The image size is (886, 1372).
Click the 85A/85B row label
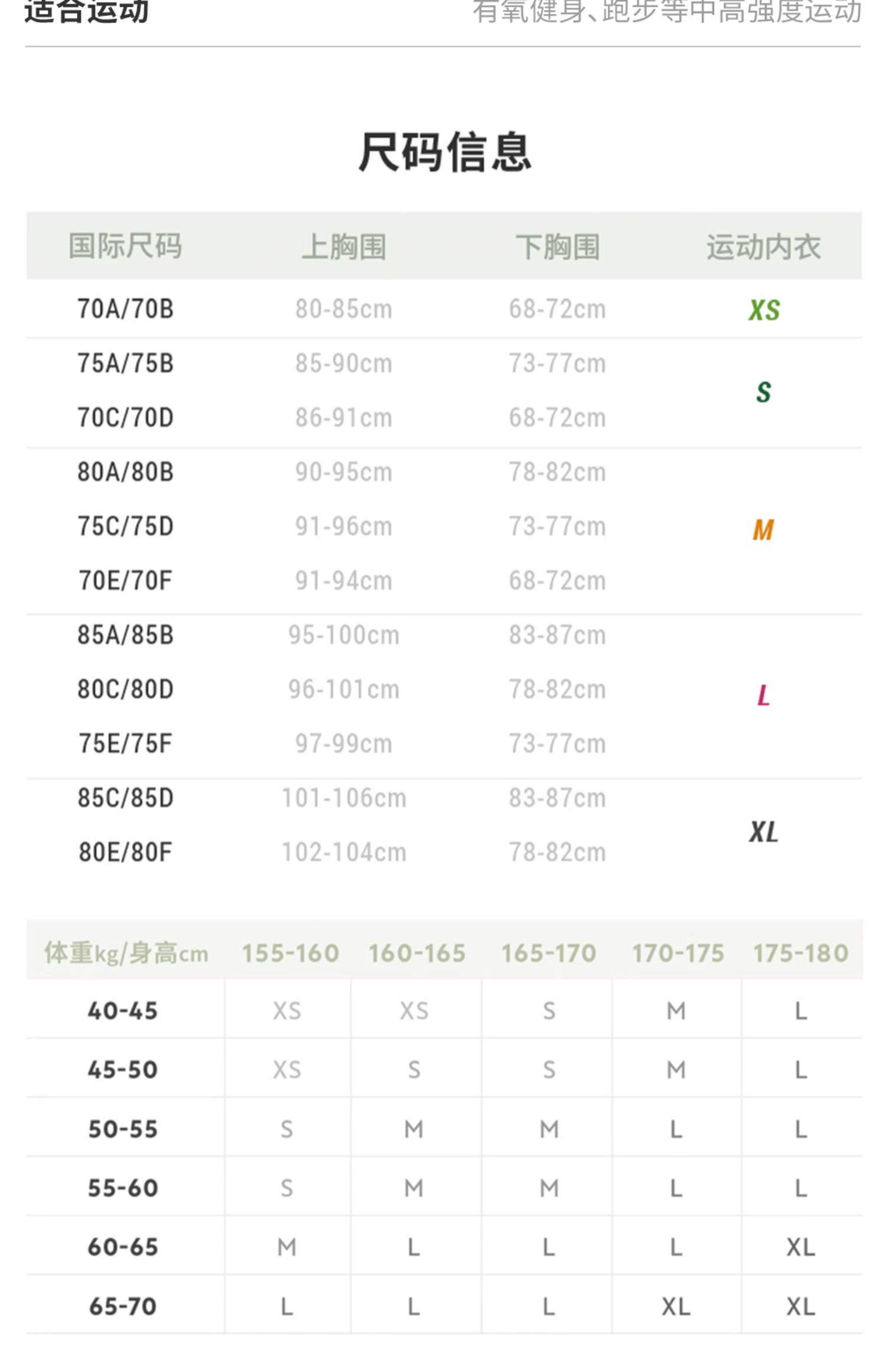(125, 635)
